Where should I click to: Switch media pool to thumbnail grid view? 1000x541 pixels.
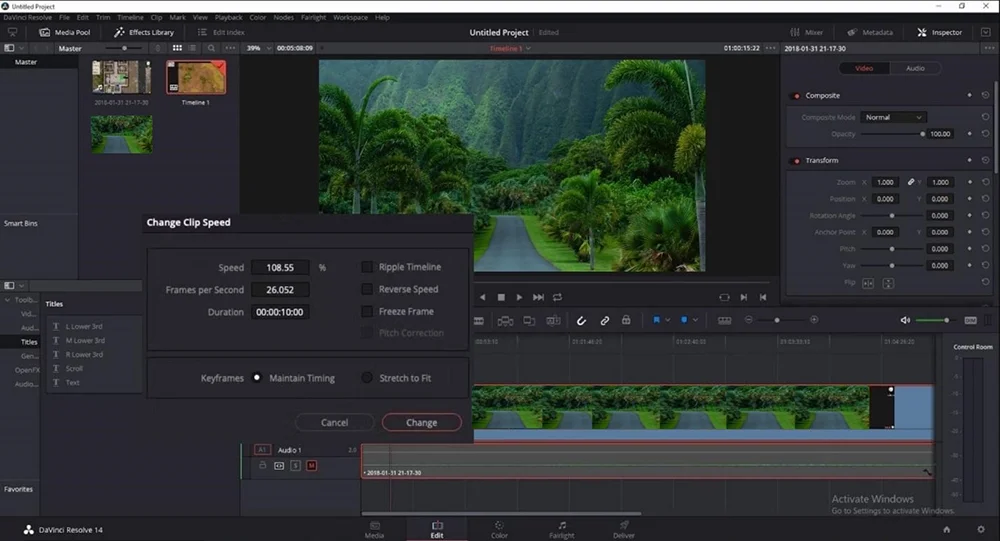(x=177, y=48)
